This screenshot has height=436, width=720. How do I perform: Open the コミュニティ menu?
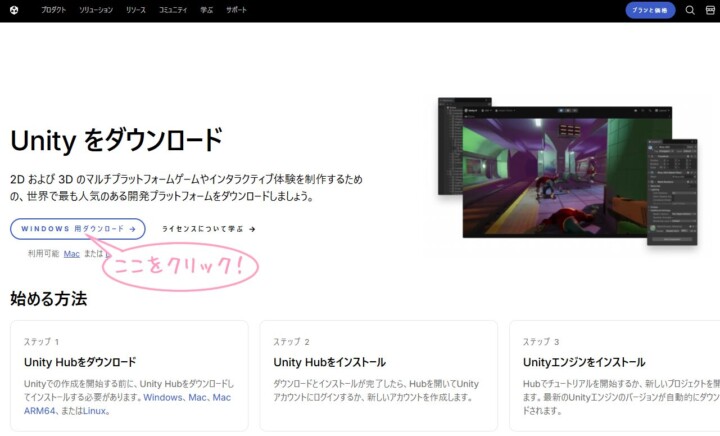pos(173,10)
